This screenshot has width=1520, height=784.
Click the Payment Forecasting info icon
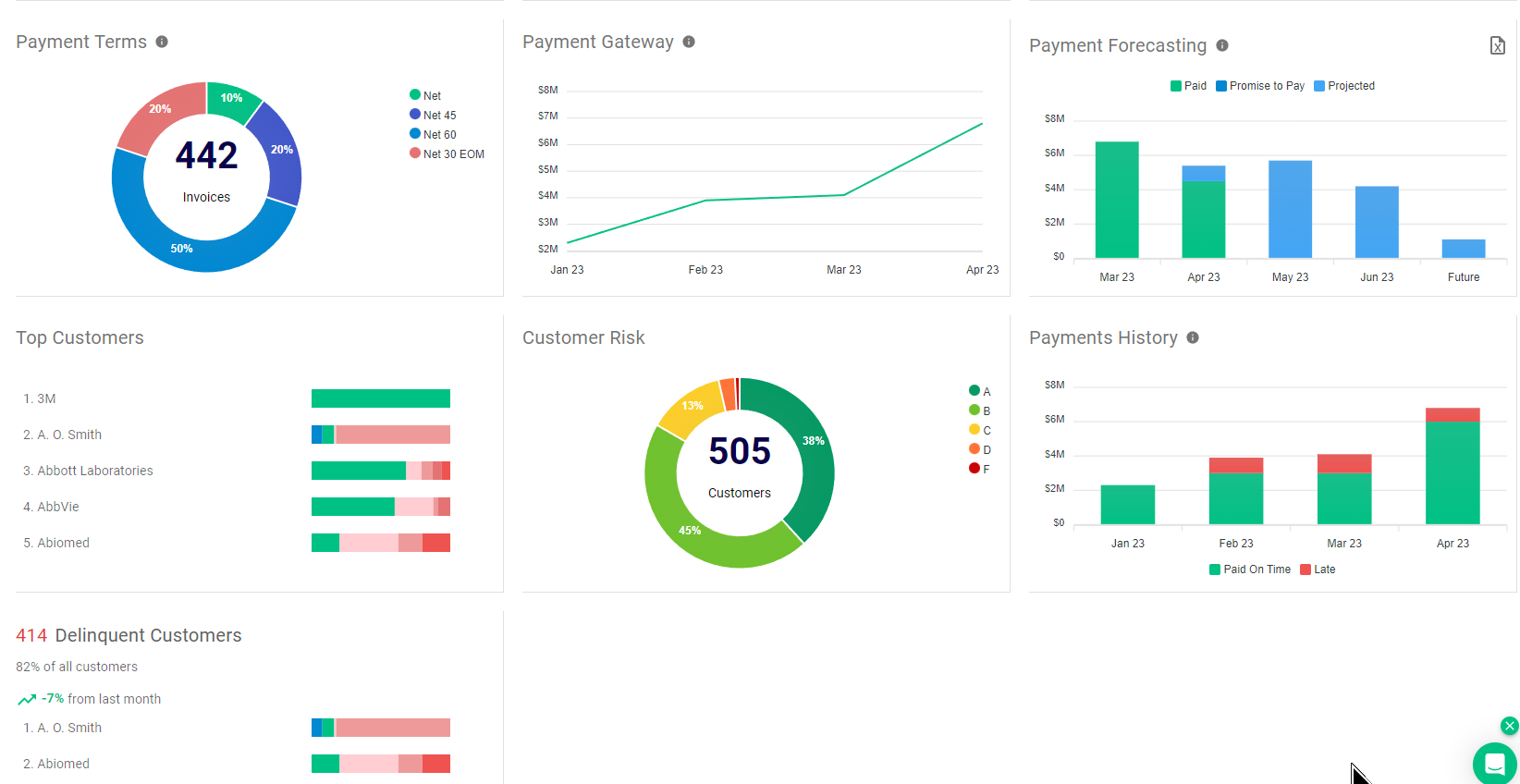click(x=1222, y=45)
